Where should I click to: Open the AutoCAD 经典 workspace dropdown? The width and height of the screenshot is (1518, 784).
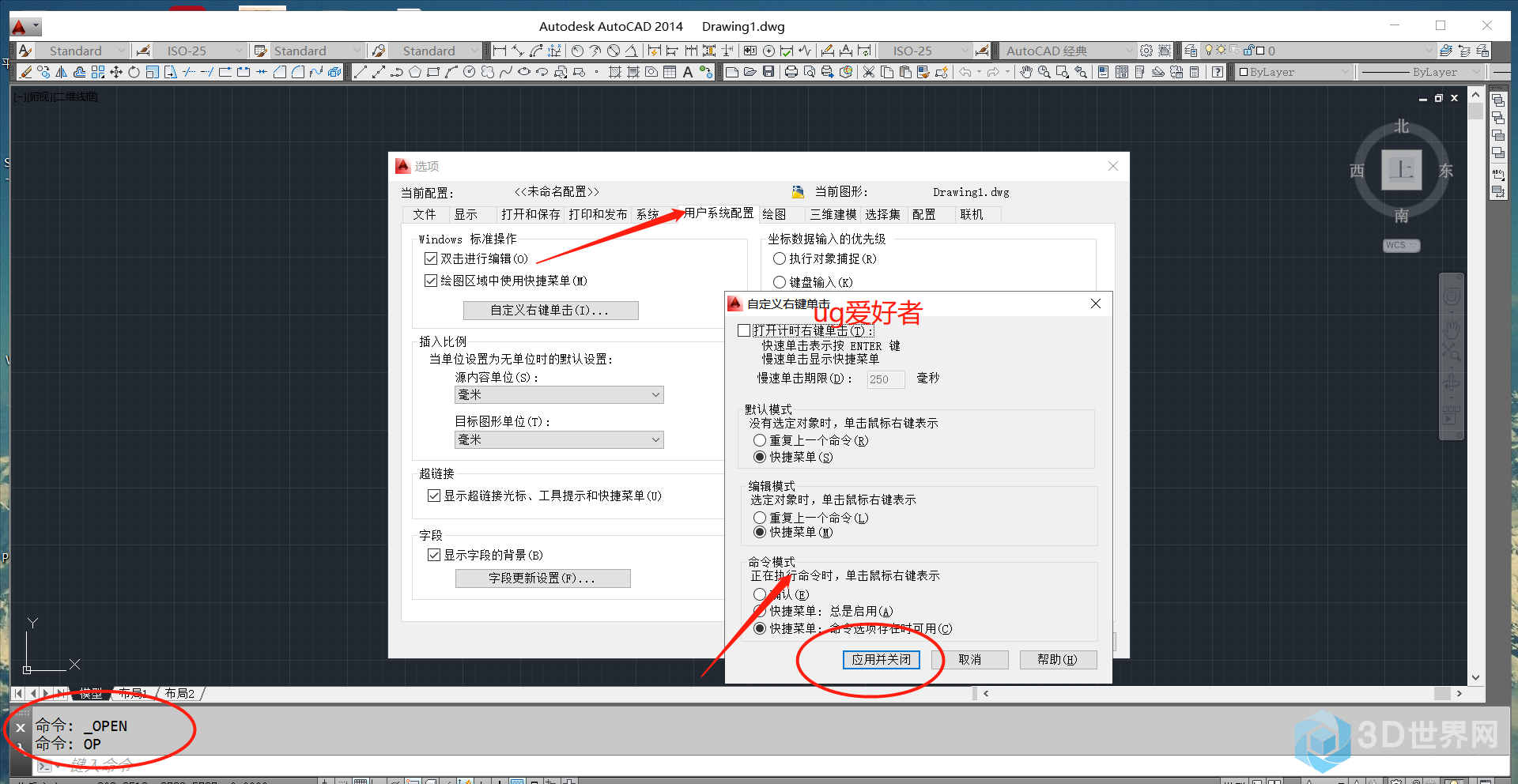coord(1067,51)
